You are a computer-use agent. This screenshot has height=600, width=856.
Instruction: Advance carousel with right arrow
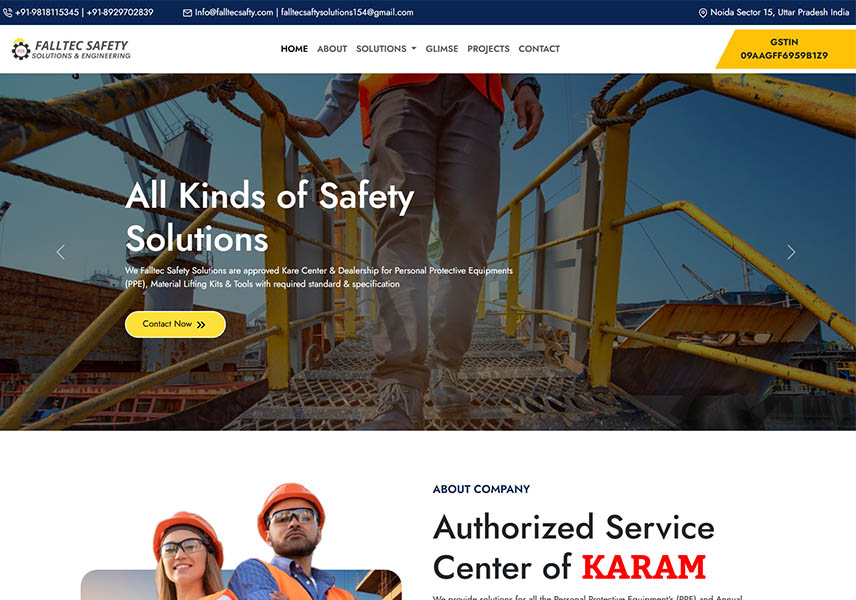click(x=790, y=252)
